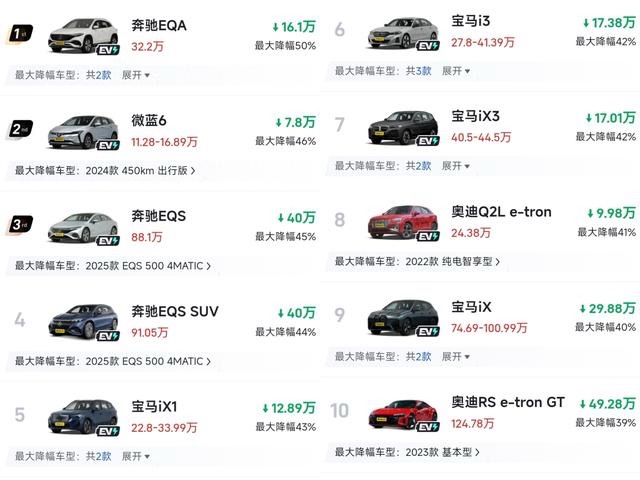The width and height of the screenshot is (640, 480).
Task: Open the red 奥迪Q2L e-tron thumbnail
Action: [x=403, y=223]
